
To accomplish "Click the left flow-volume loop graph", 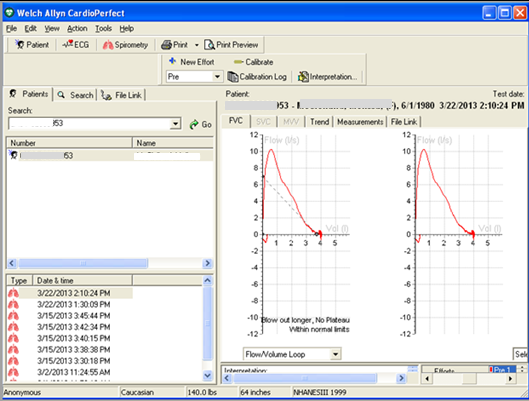I will click(x=300, y=234).
